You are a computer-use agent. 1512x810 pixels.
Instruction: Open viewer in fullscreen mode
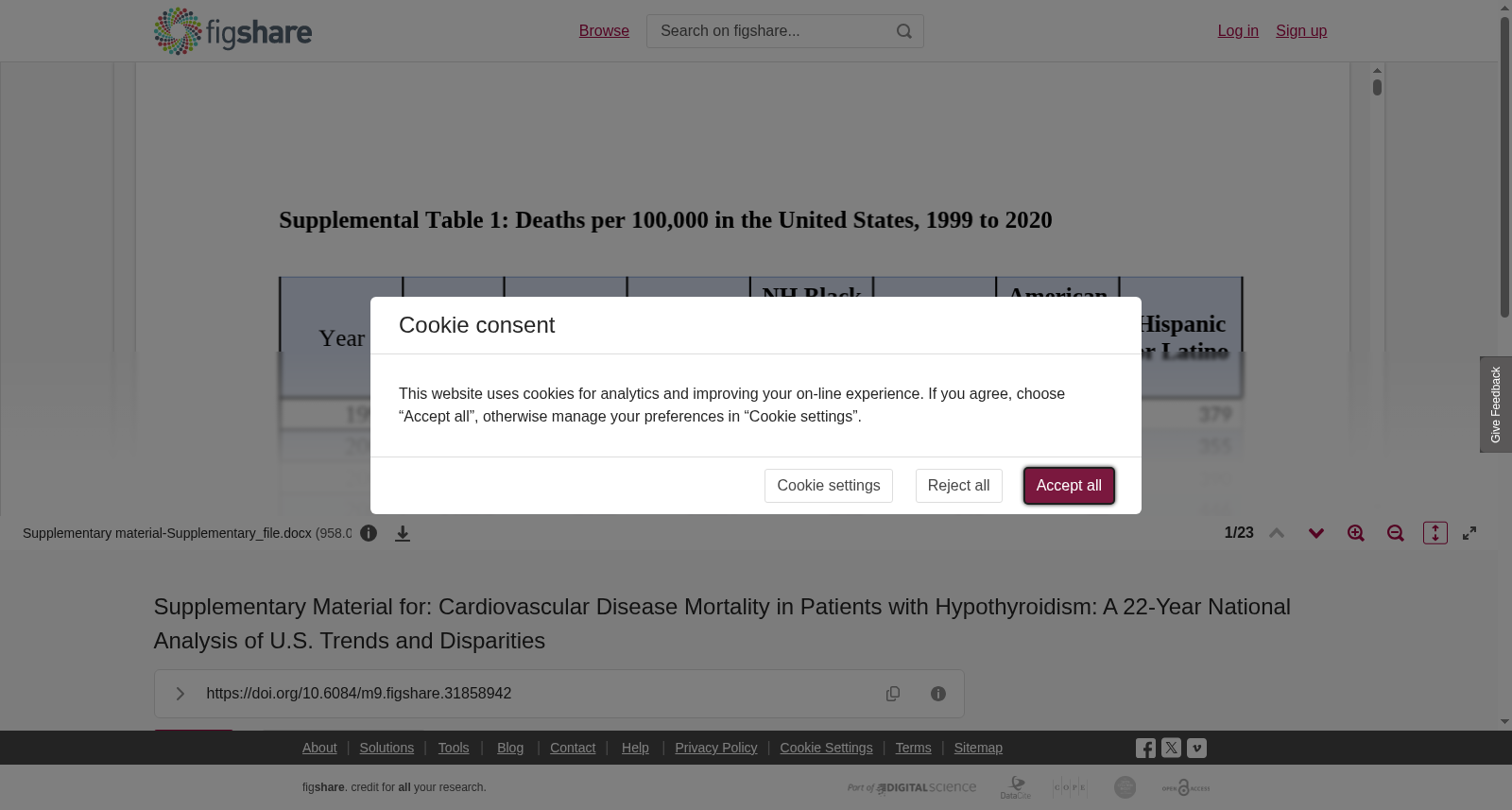pyautogui.click(x=1469, y=533)
